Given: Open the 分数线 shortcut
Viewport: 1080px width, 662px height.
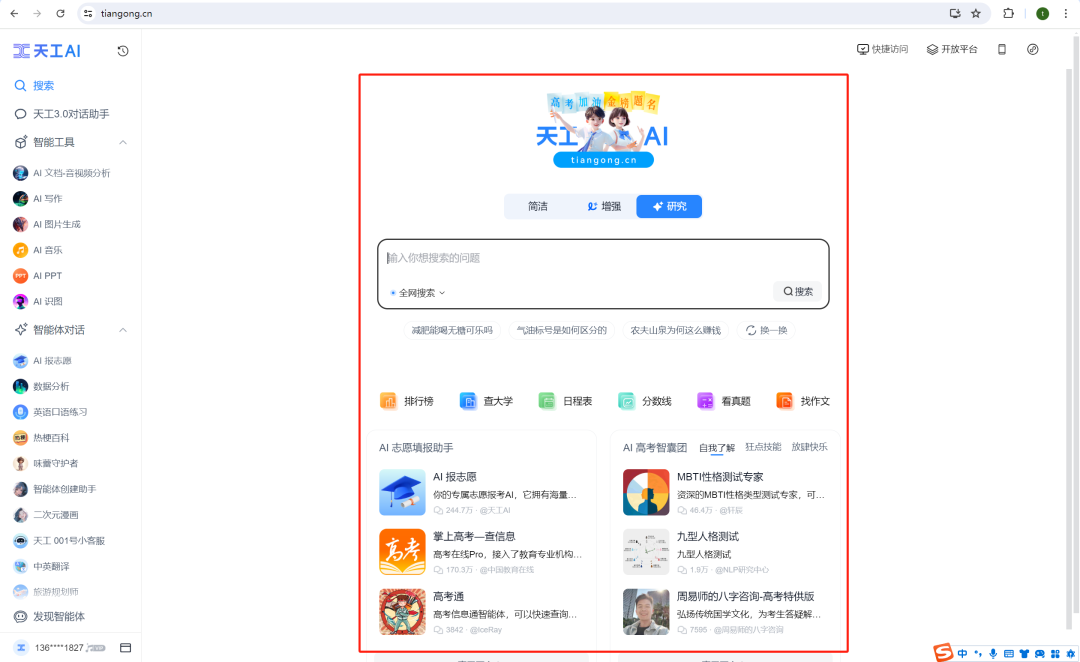Looking at the screenshot, I should pos(645,401).
